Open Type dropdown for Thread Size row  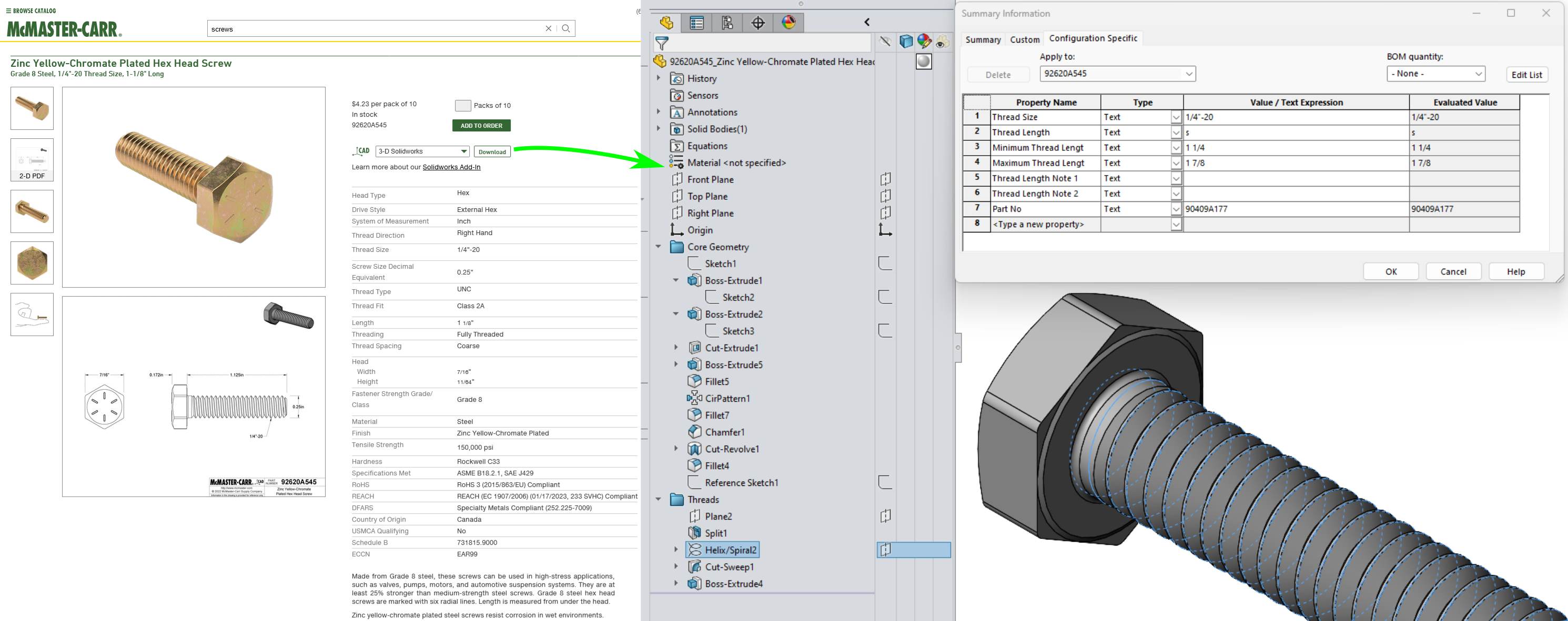pos(1176,117)
